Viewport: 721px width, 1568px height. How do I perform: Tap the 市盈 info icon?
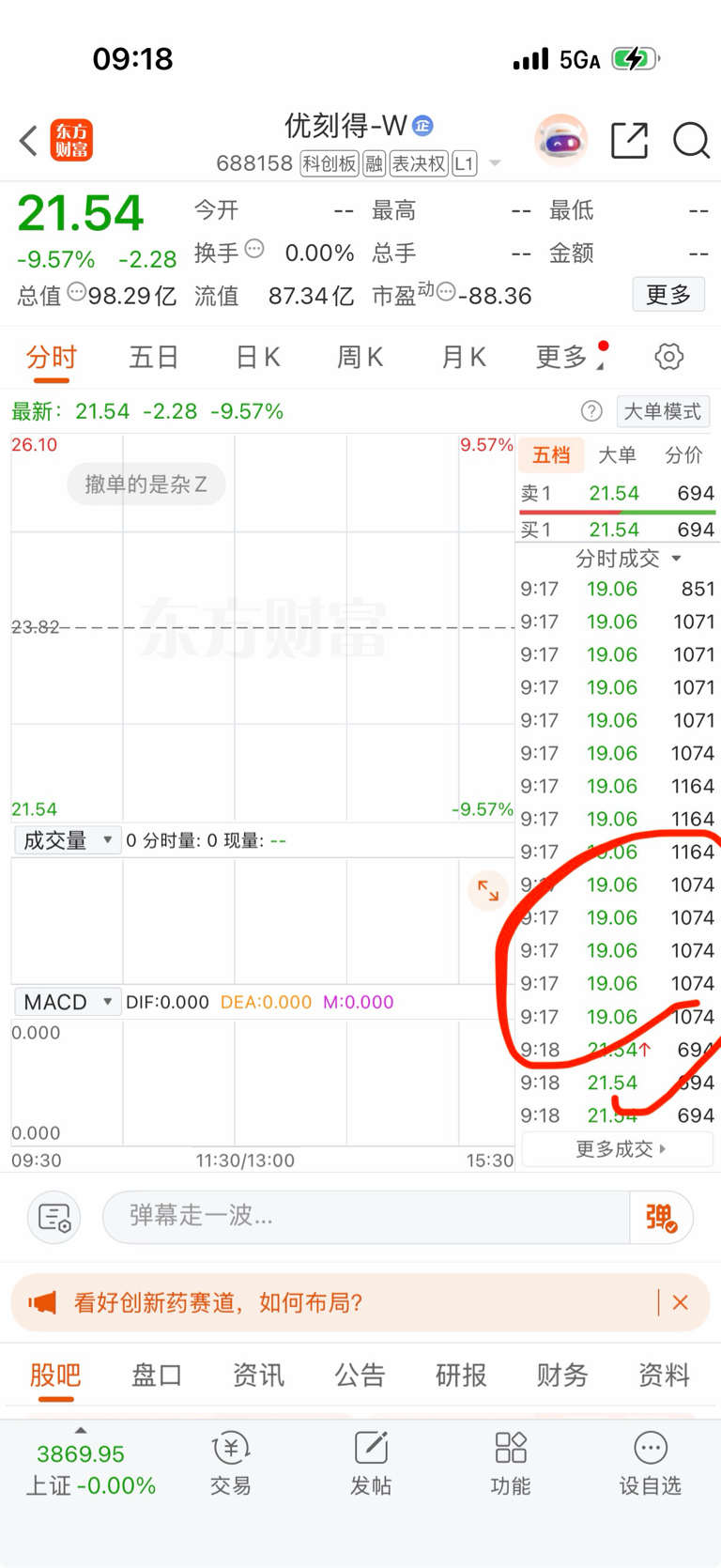coord(446,291)
